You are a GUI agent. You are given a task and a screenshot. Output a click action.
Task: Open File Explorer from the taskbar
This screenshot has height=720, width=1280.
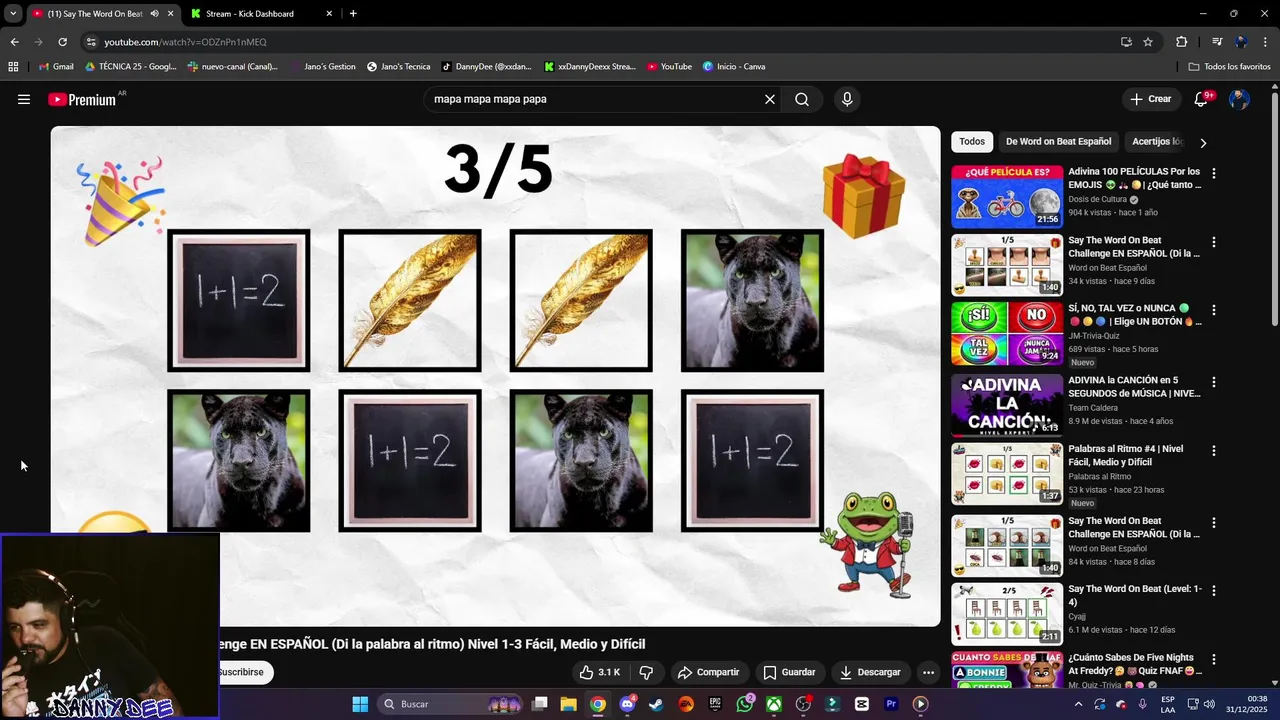pos(568,704)
